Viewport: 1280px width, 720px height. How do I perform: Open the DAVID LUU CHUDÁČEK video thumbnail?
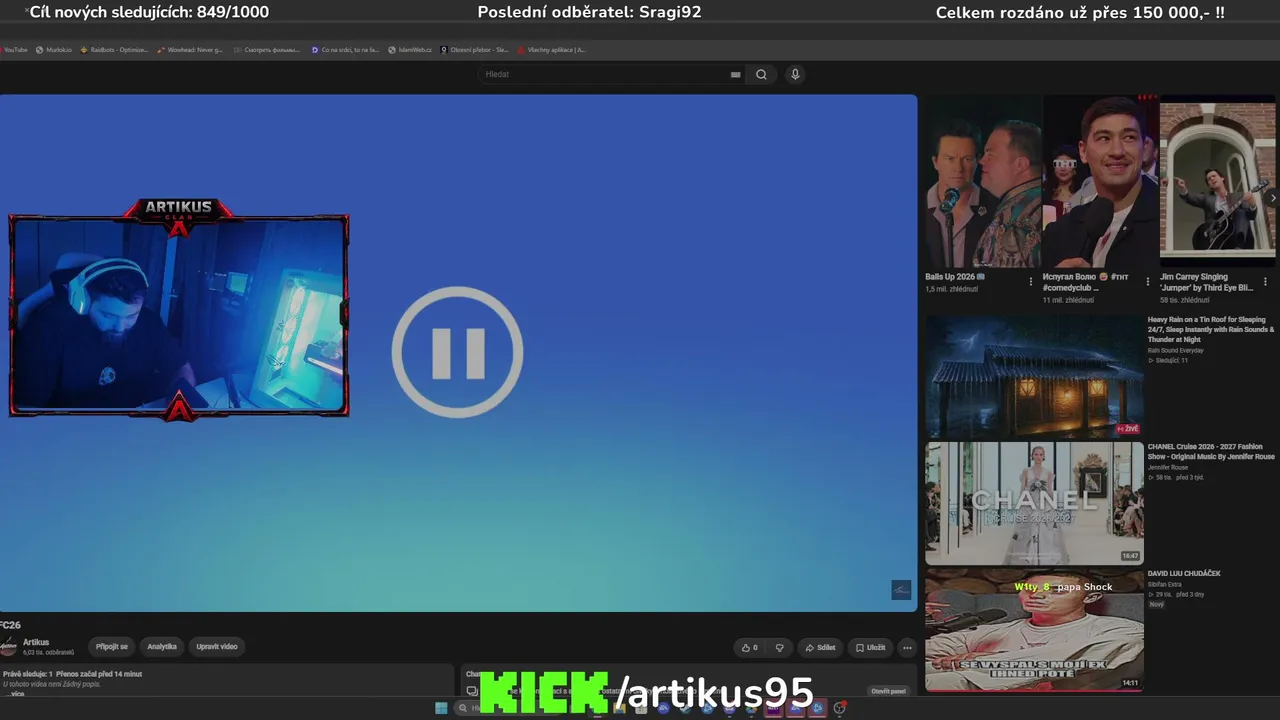pyautogui.click(x=1034, y=630)
